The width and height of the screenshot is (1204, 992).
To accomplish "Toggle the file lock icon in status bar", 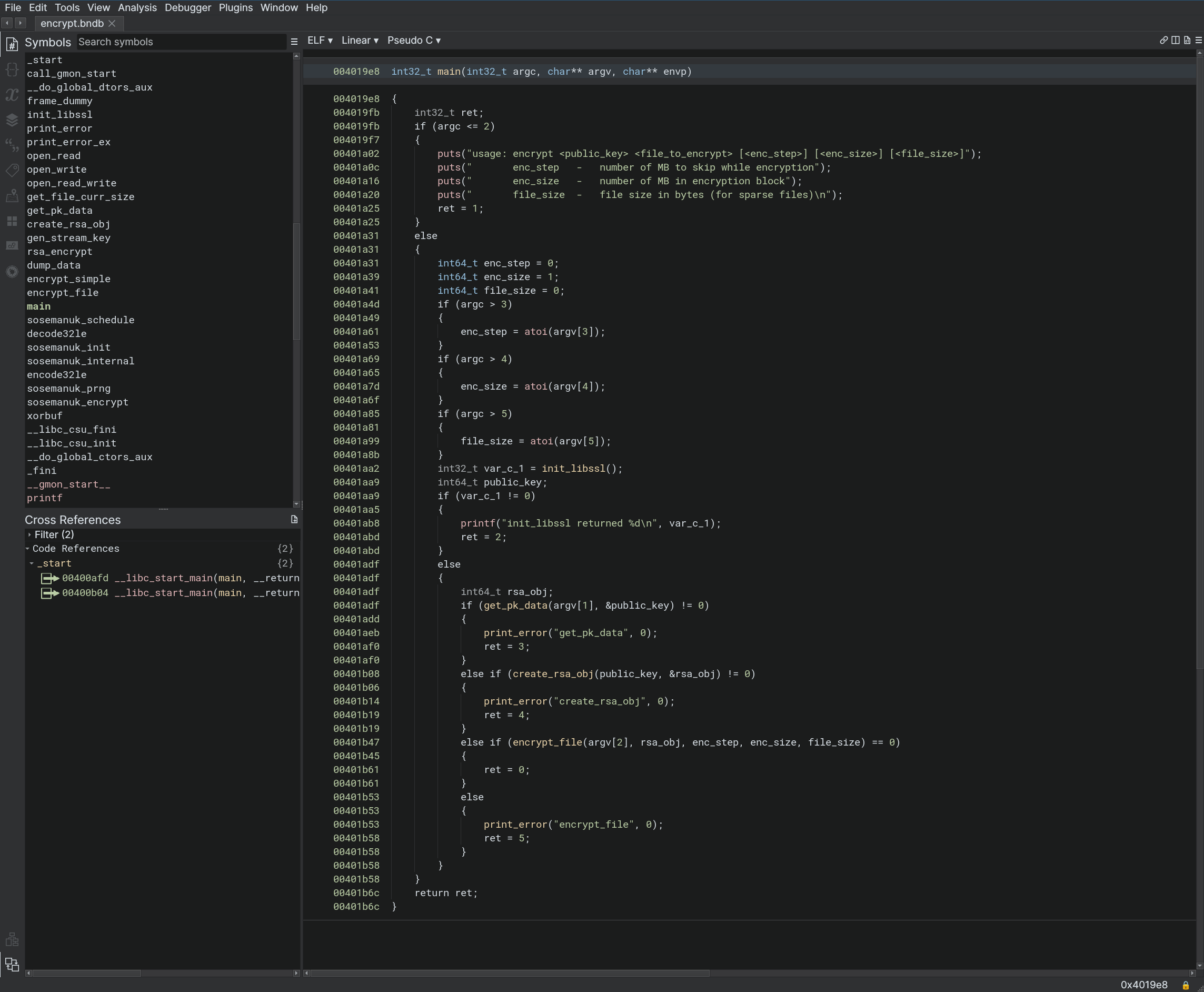I will pos(1185,985).
